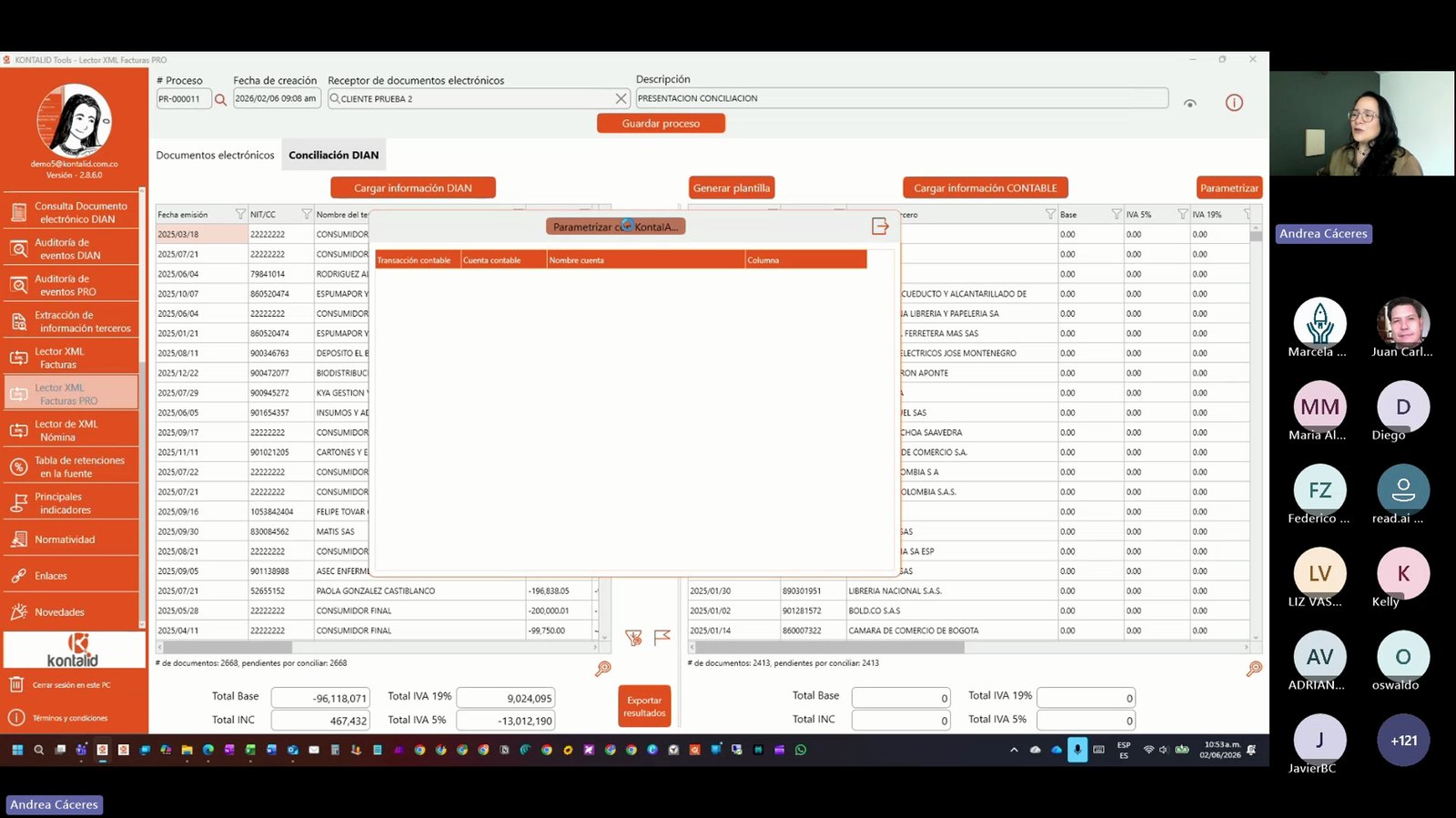Switch to Documentos electrónicos tab

[215, 155]
